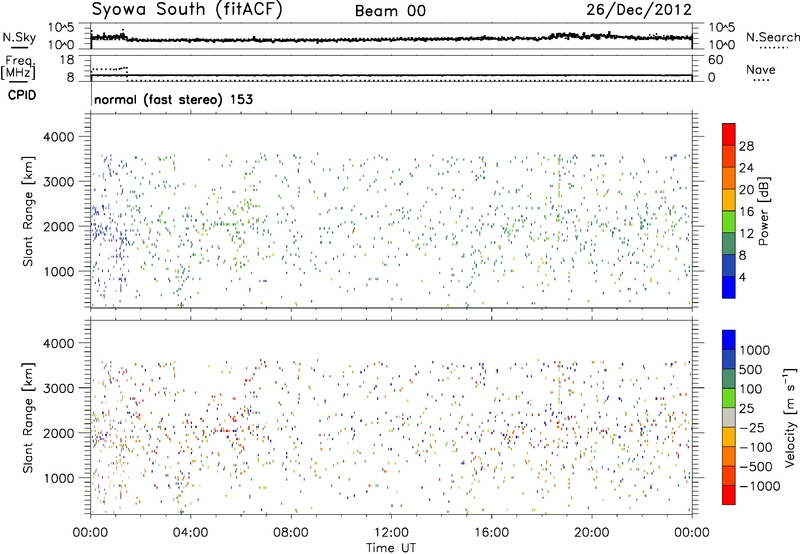Viewport: 800px width, 554px height.
Task: Click the 'Syowa South (fitACF)' title
Action: (187, 9)
